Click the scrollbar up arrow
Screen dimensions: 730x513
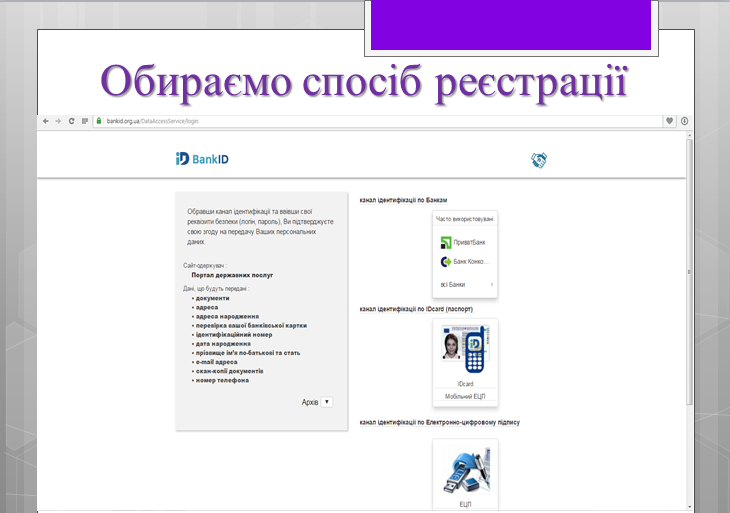[689, 135]
